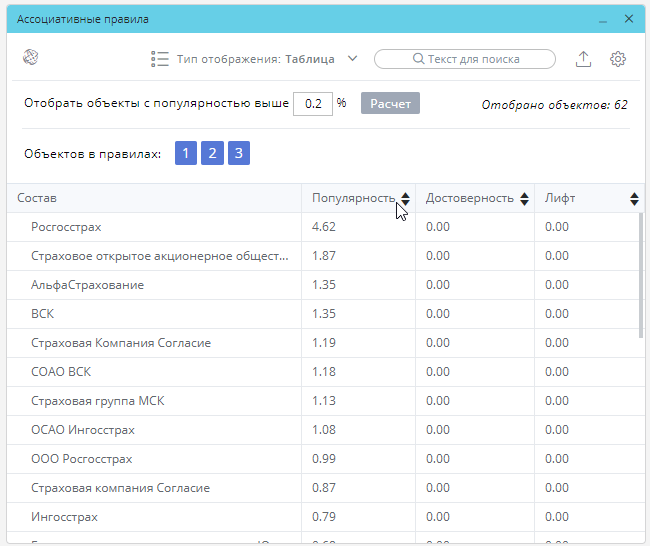Open the Таблица display type selector
650x546 pixels.
tap(309, 59)
